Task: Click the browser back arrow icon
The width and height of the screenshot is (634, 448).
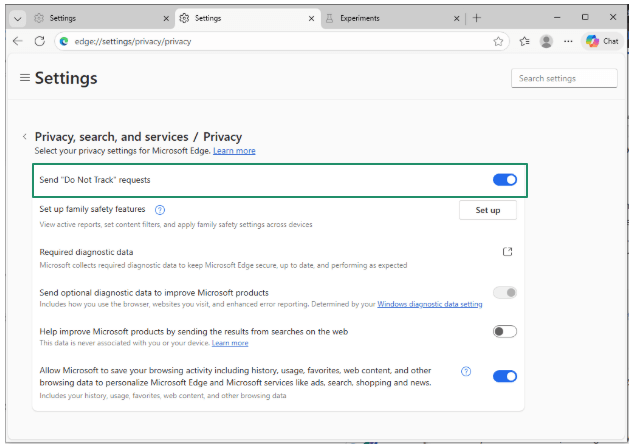Action: 17,41
